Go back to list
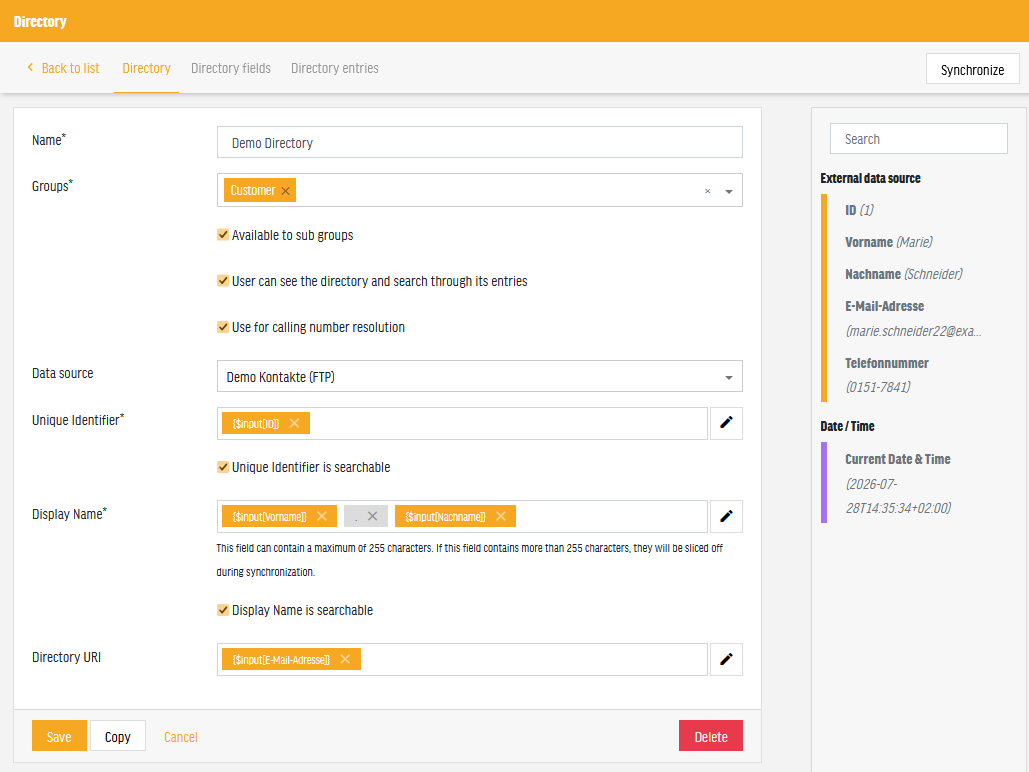Image resolution: width=1029 pixels, height=772 pixels. click(64, 68)
